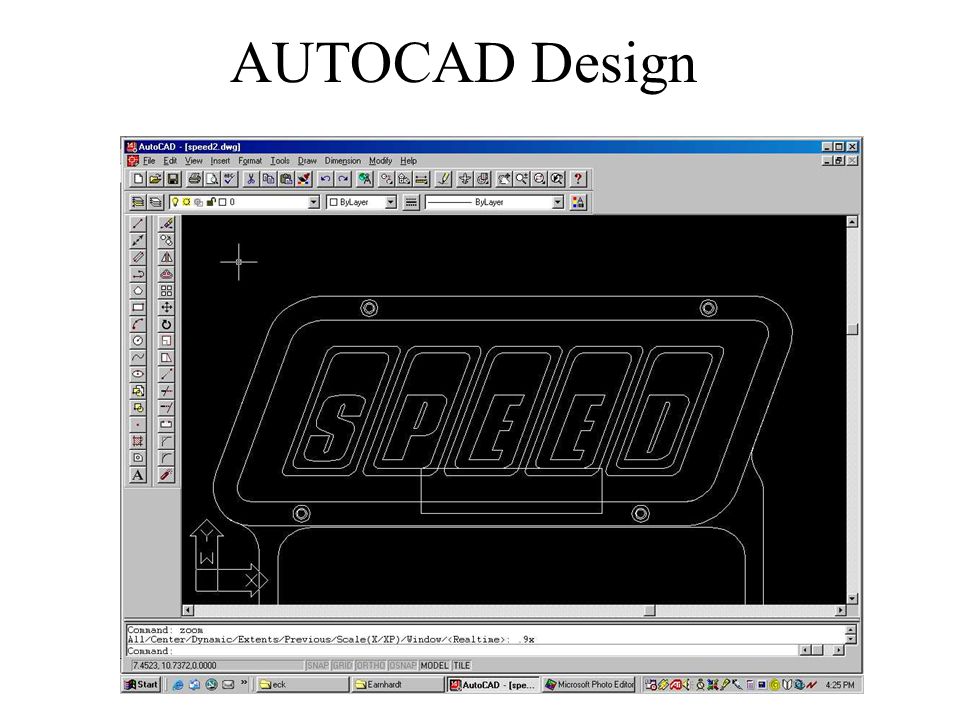Screen dimensions: 960x720
Task: Toggle GRID mode in status bar
Action: tap(342, 666)
